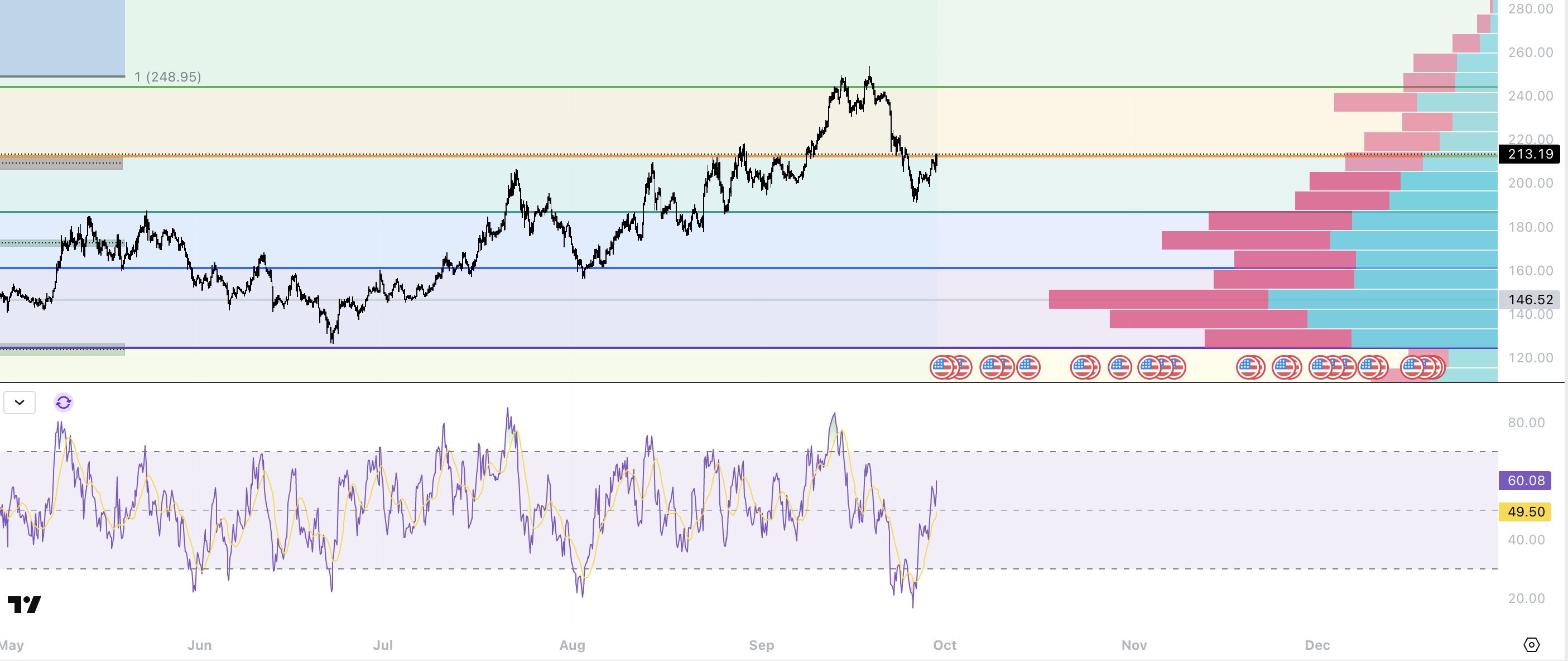Click the 200.00 label on the price scale

1529,183
